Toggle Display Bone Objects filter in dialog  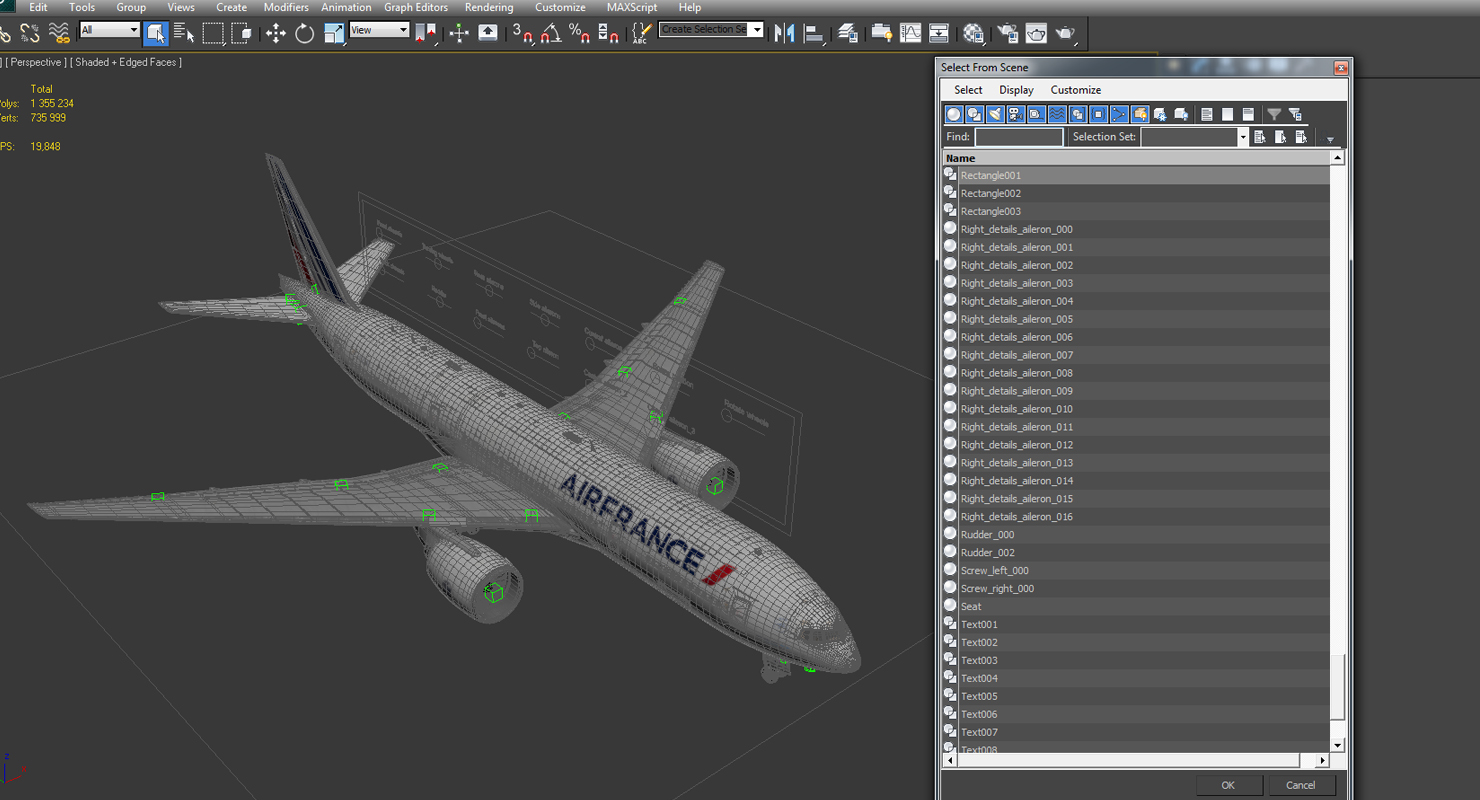1119,114
